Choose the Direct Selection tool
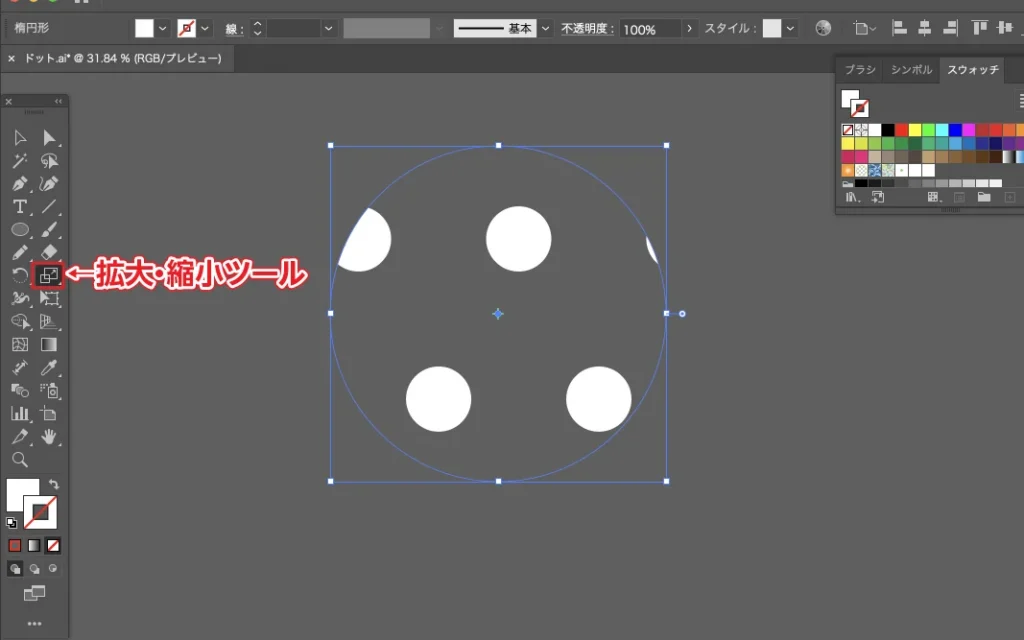This screenshot has width=1024, height=640. click(48, 138)
